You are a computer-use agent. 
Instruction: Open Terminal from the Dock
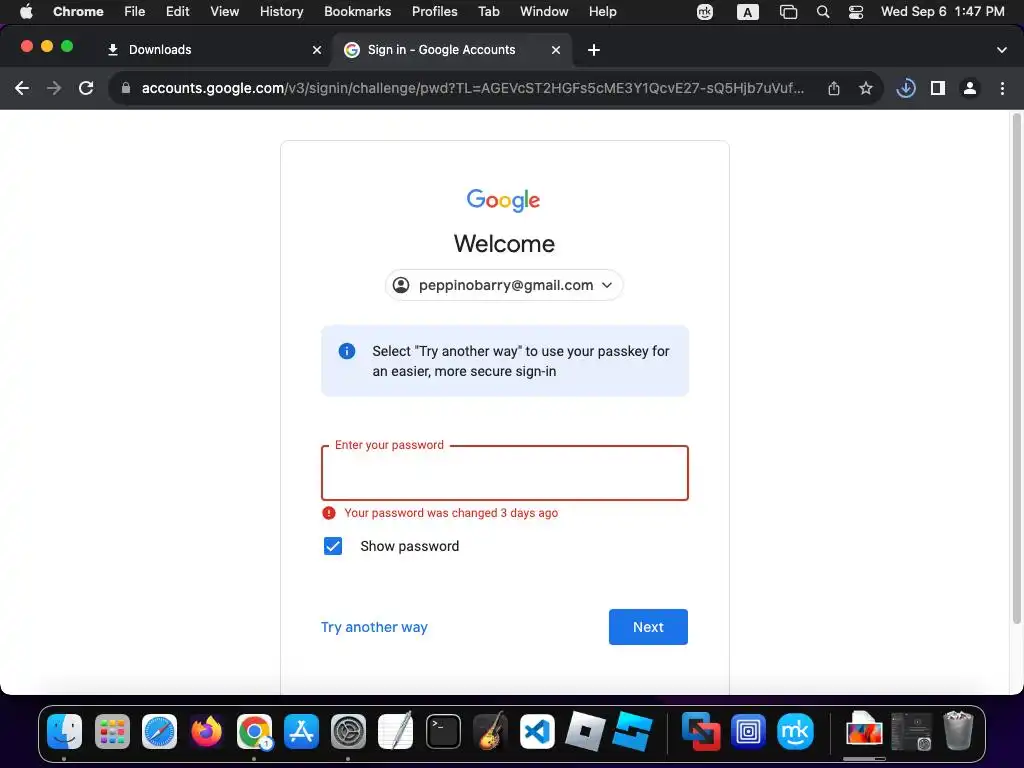click(x=443, y=731)
